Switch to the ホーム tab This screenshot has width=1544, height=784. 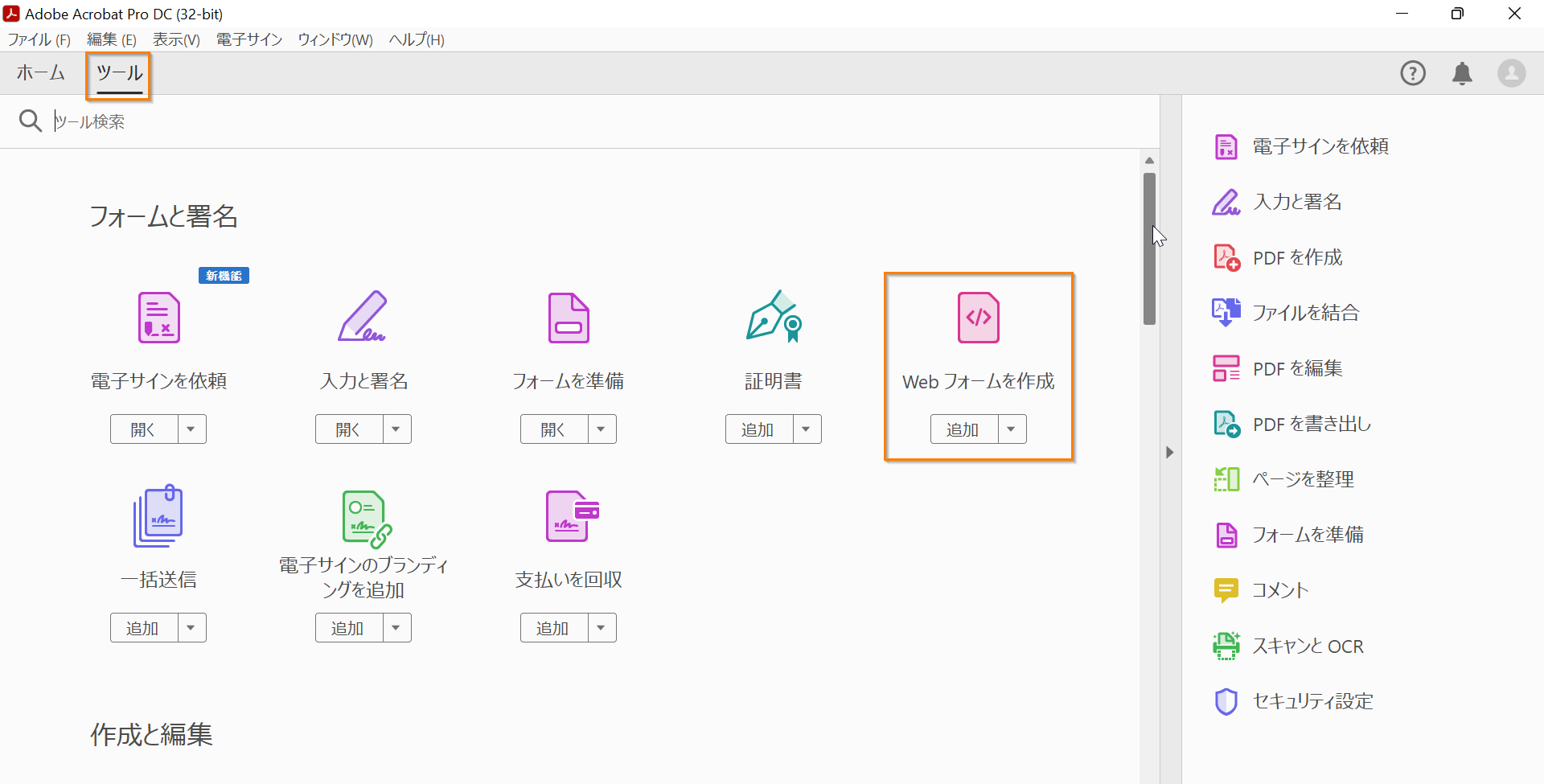(x=40, y=73)
